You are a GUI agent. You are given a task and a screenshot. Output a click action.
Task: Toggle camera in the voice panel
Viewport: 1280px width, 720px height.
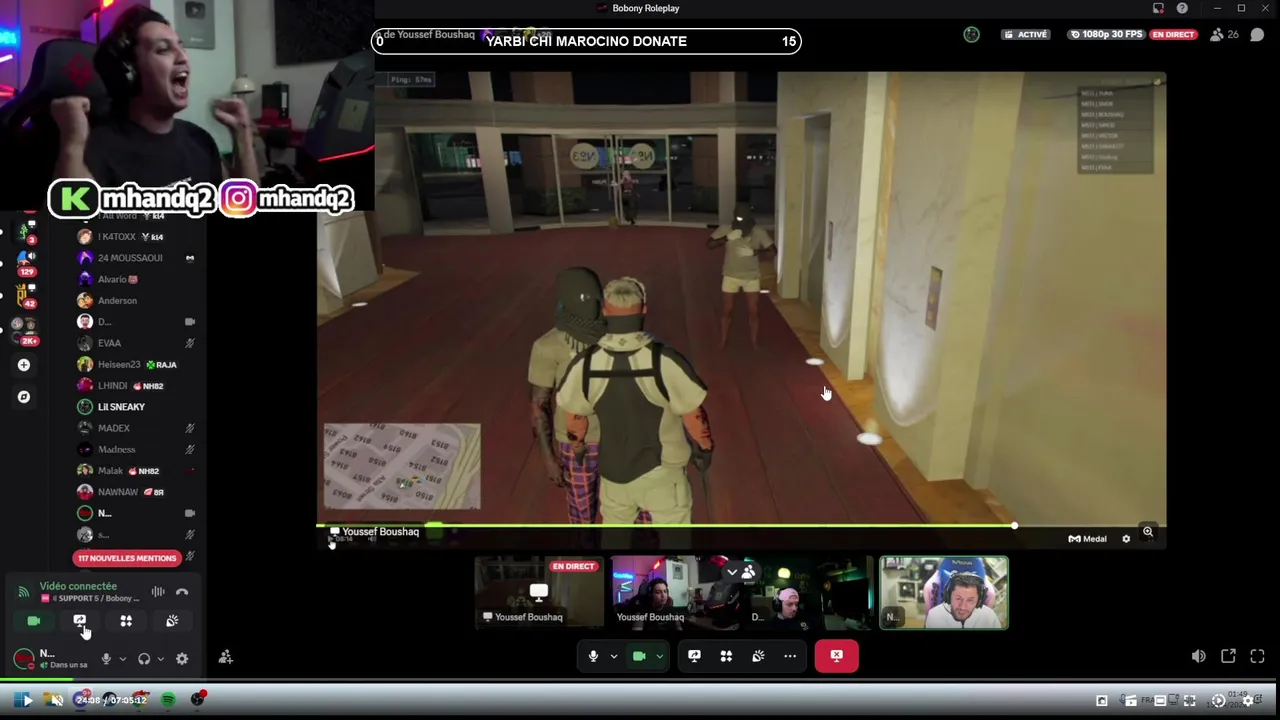[x=33, y=621]
